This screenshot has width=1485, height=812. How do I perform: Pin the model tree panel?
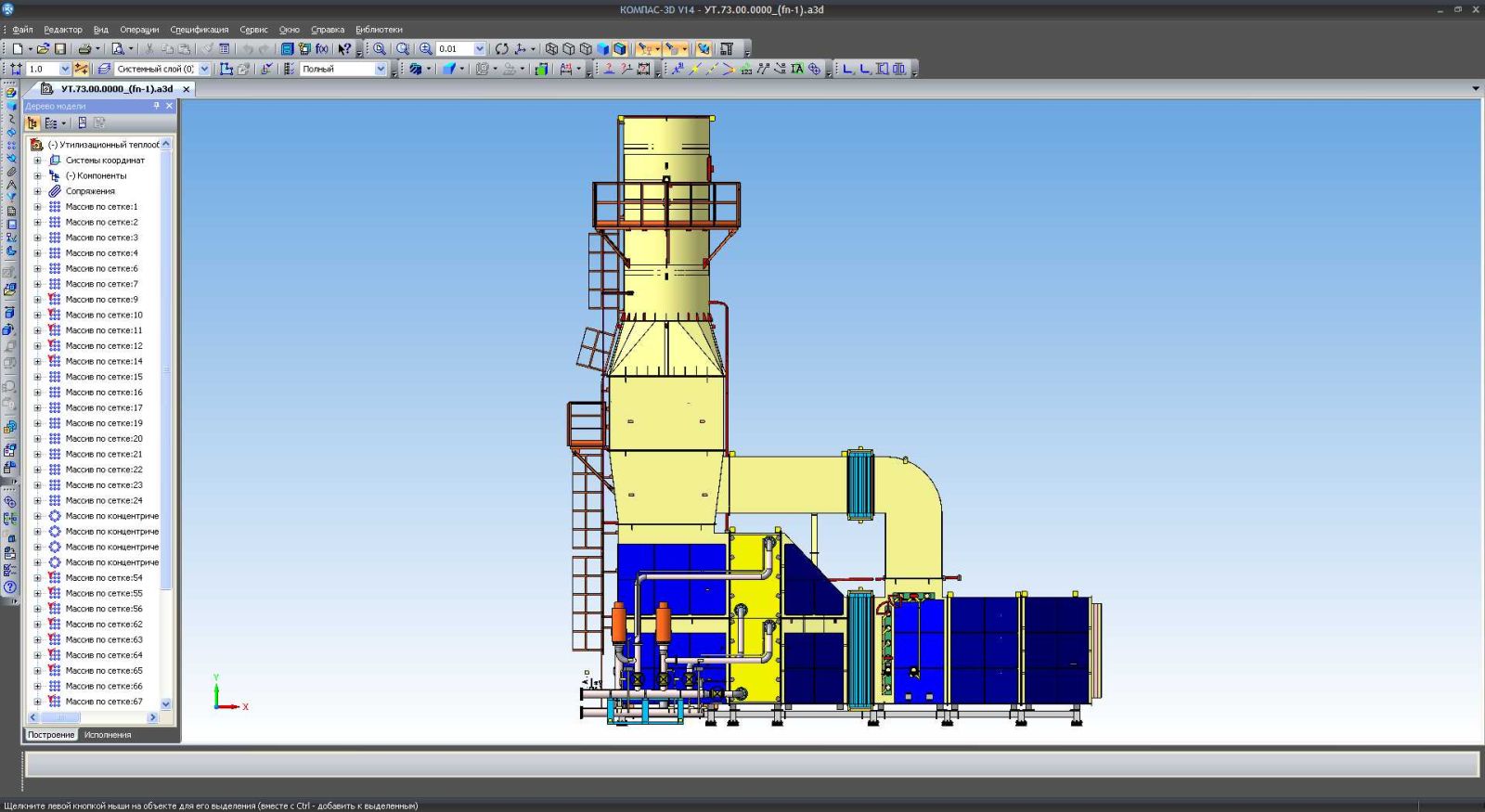[x=156, y=106]
